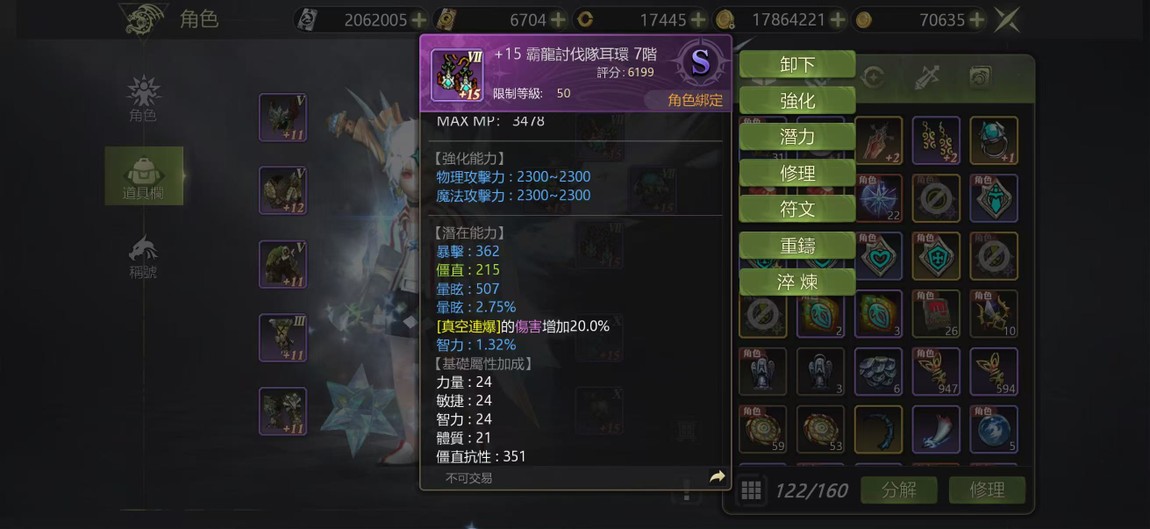Choose 符文 from the item action menu
Viewport: 1150px width, 529px height.
[797, 209]
